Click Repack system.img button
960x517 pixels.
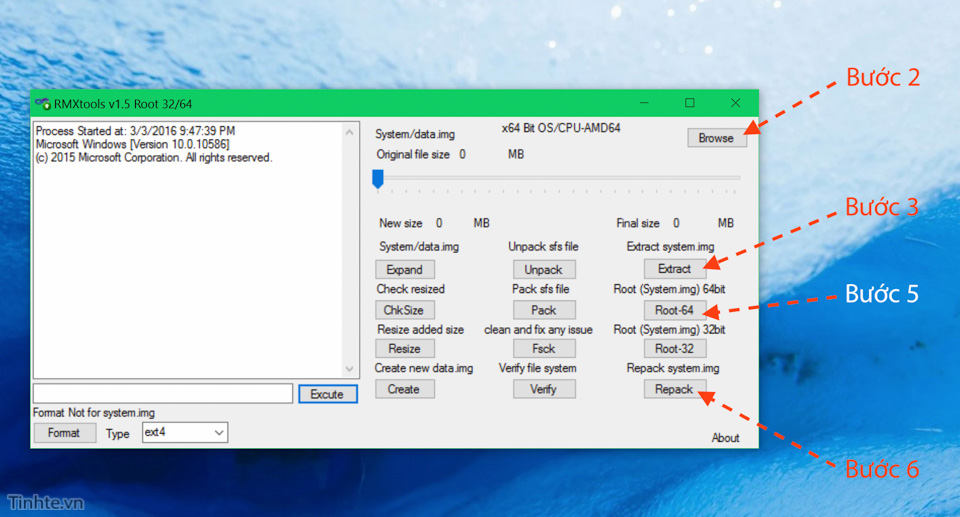(x=675, y=389)
